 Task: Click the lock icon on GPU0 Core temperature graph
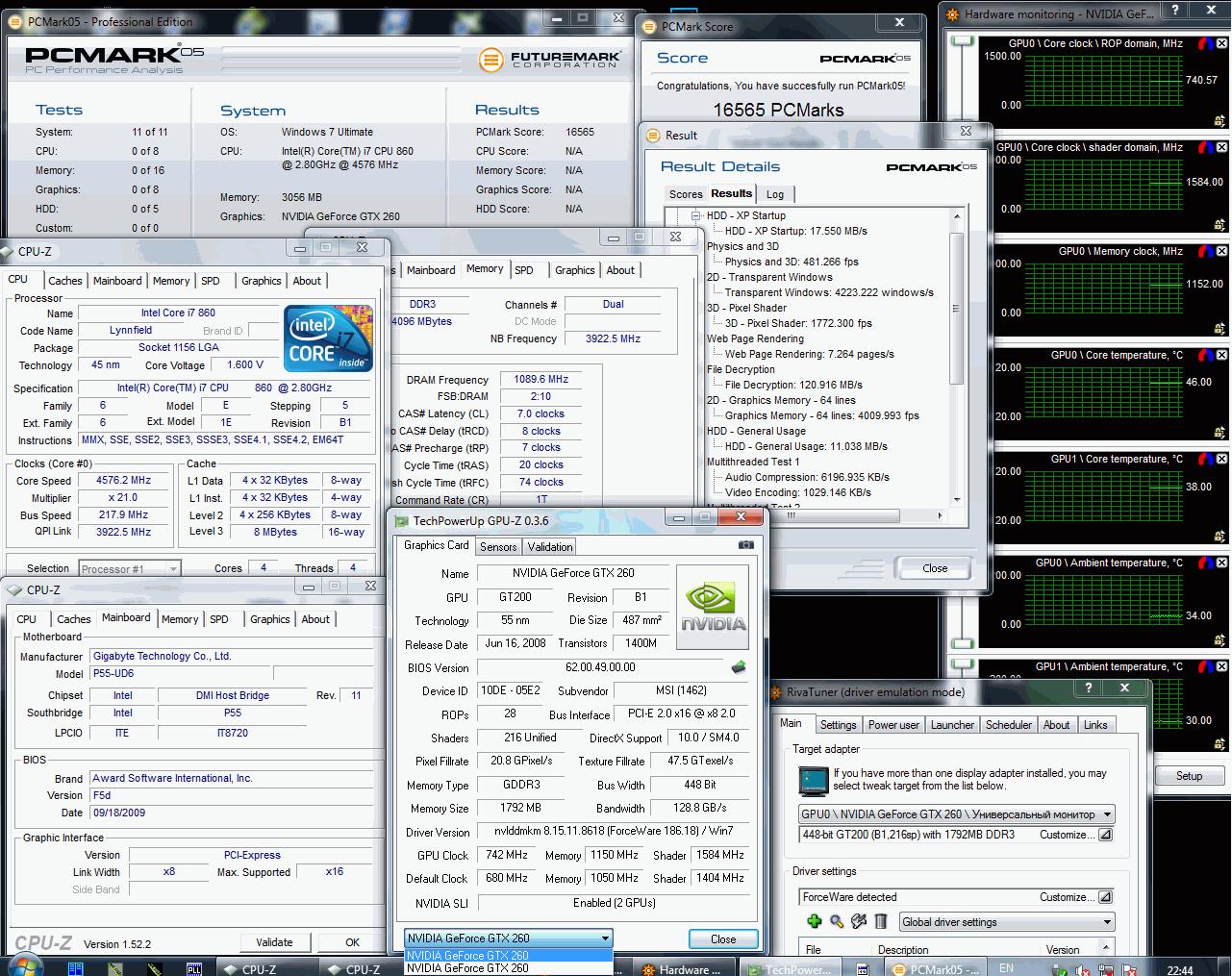click(1219, 434)
